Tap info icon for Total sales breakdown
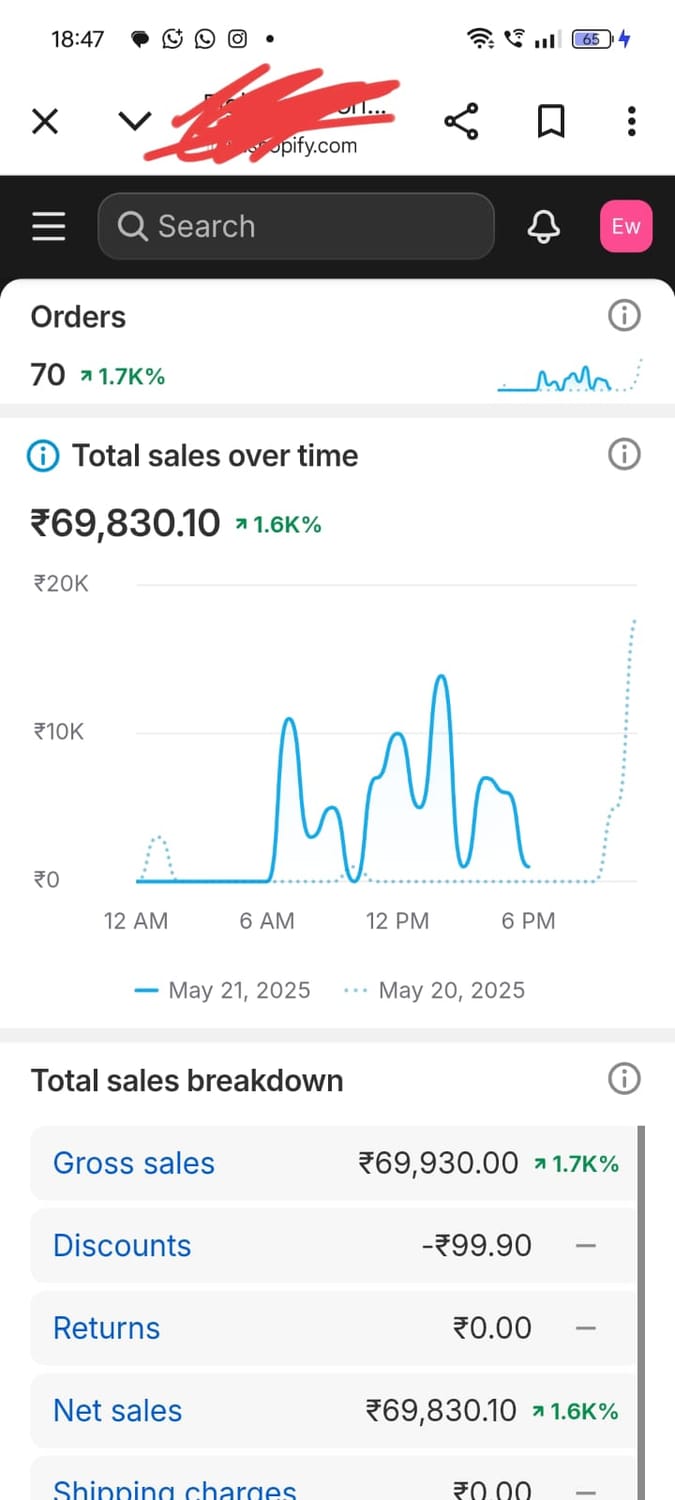The height and width of the screenshot is (1500, 675). (x=624, y=1079)
